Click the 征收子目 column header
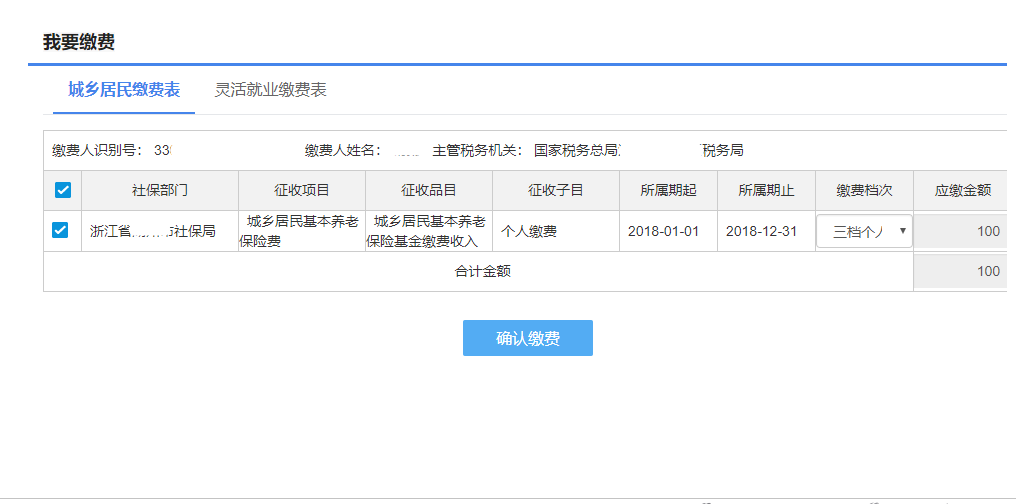1016x504 pixels. (556, 190)
